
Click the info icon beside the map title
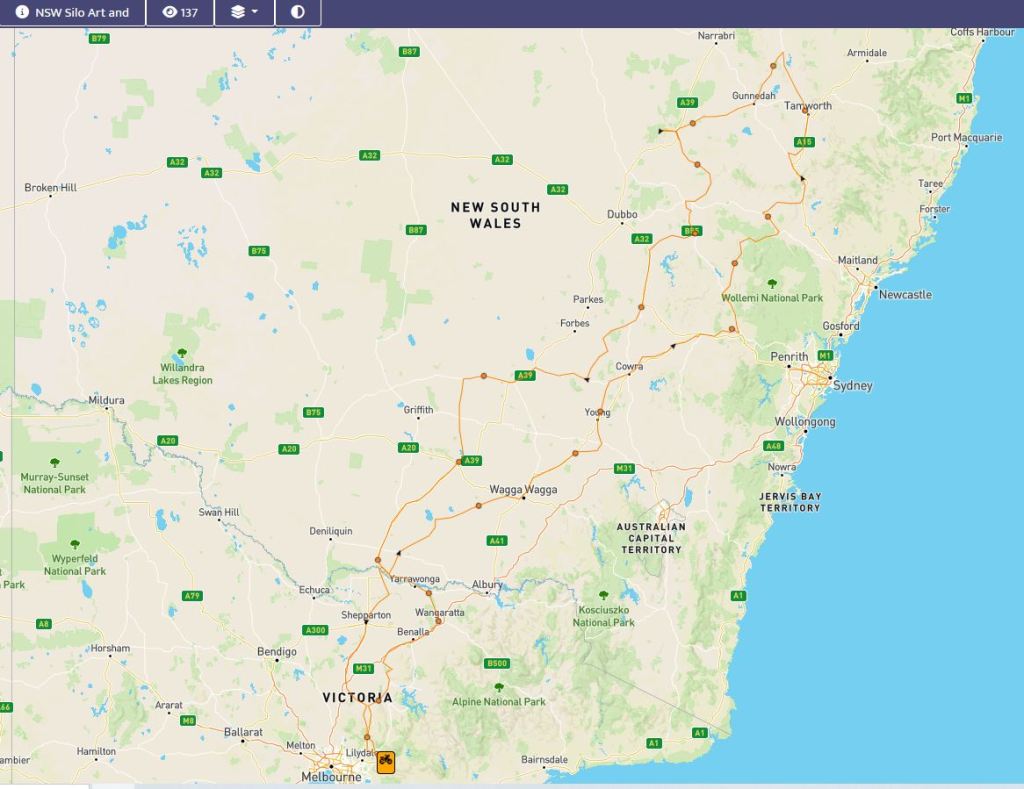coord(22,13)
